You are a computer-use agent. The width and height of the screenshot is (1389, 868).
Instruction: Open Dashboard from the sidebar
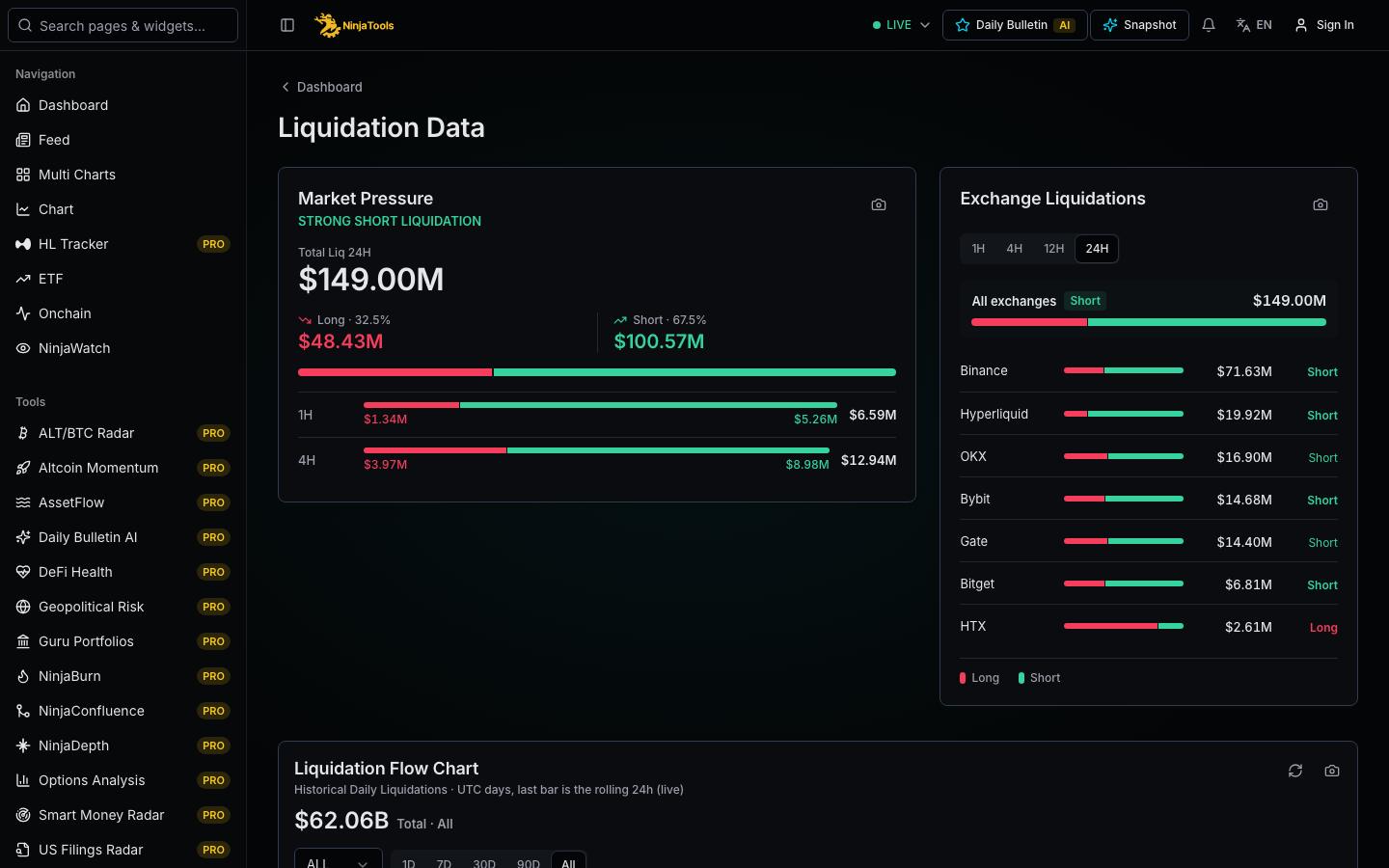(123, 105)
